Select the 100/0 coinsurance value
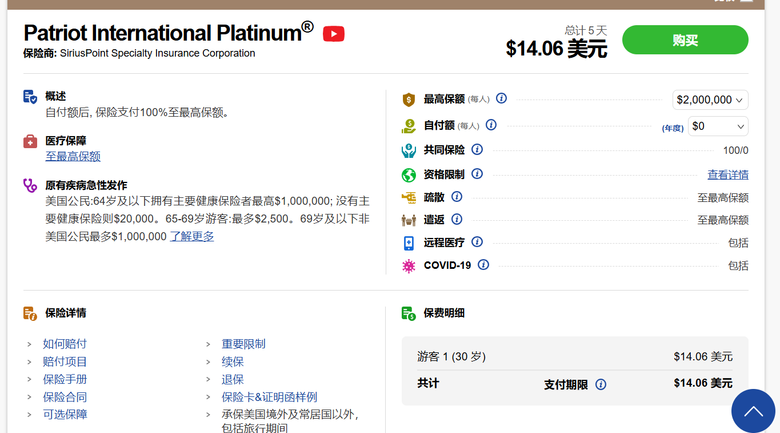The height and width of the screenshot is (433, 780). pos(736,150)
